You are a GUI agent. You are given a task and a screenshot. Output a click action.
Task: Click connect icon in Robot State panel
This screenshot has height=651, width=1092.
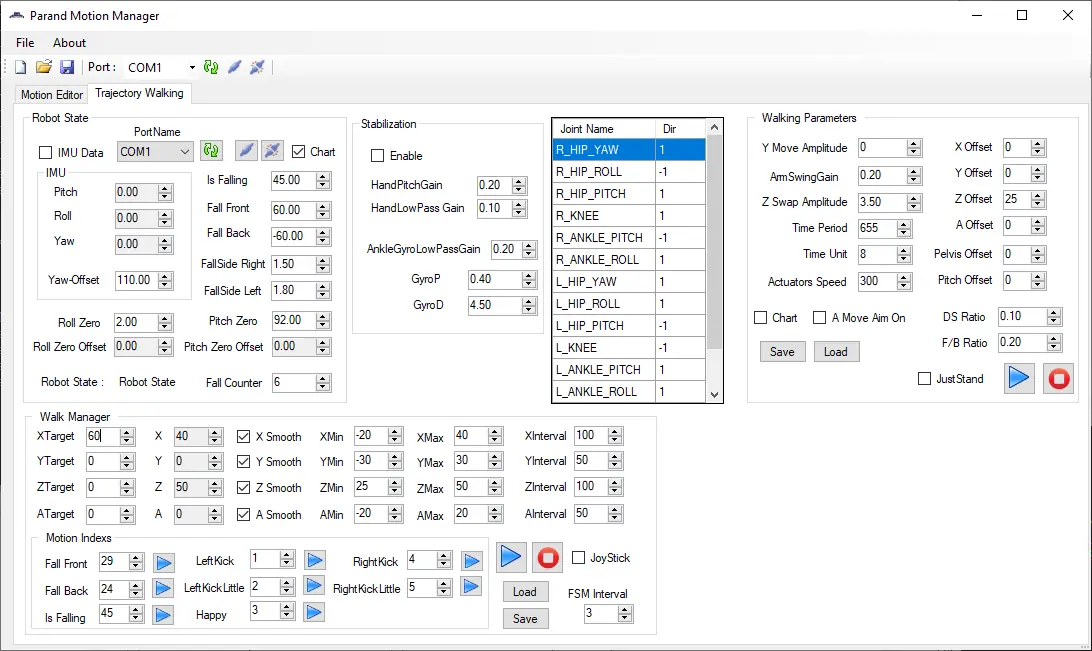coord(246,150)
